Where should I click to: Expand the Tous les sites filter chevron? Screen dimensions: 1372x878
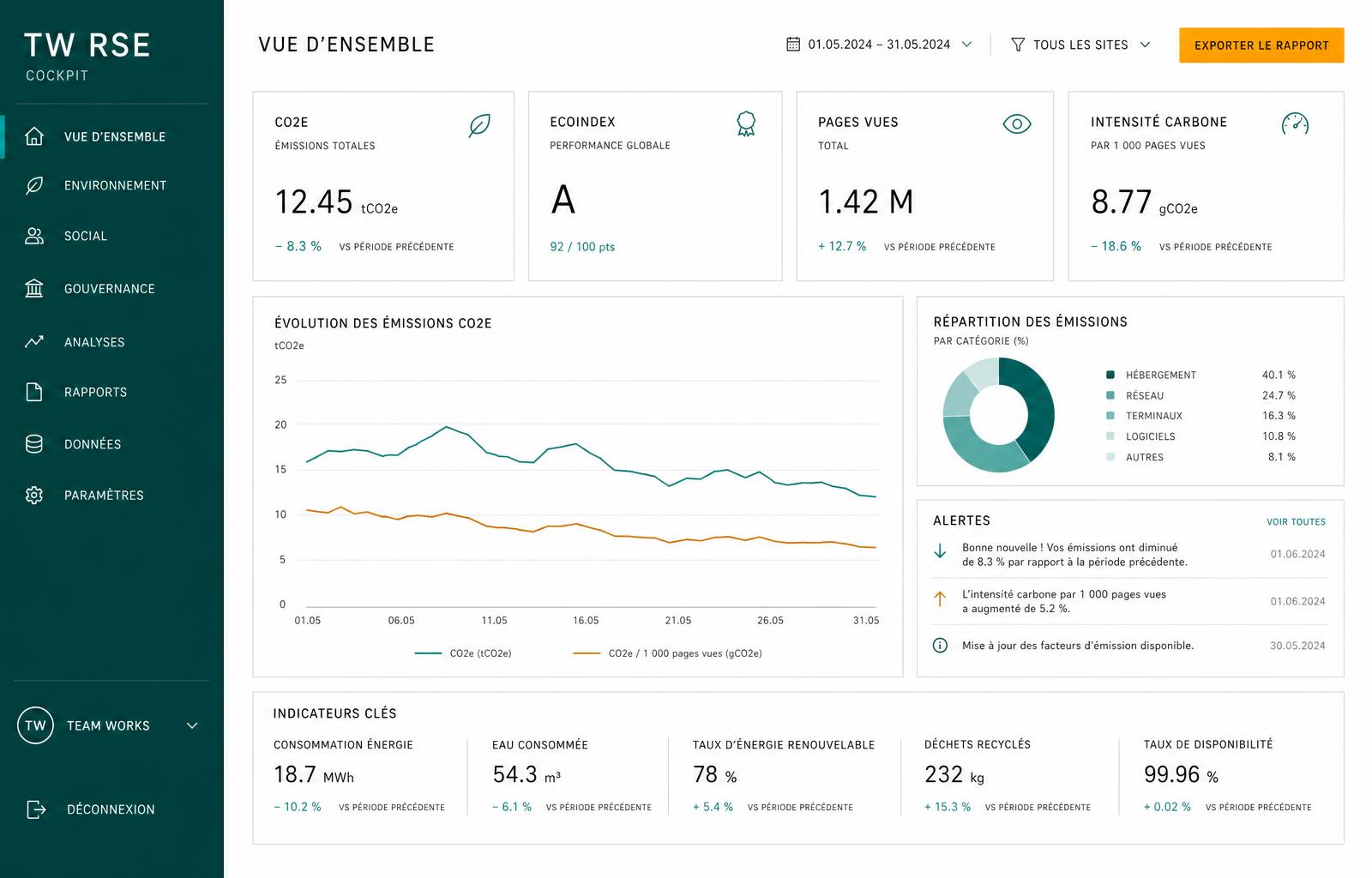click(x=1145, y=45)
